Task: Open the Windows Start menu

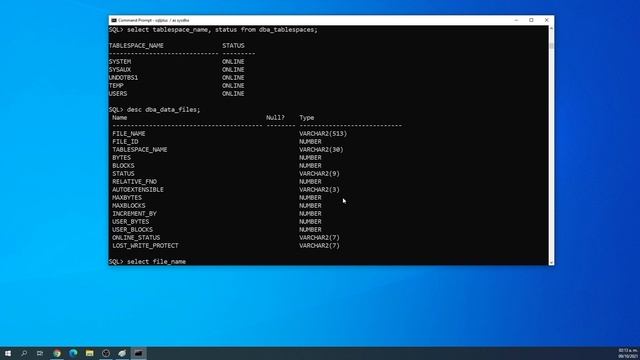Action: 8,353
